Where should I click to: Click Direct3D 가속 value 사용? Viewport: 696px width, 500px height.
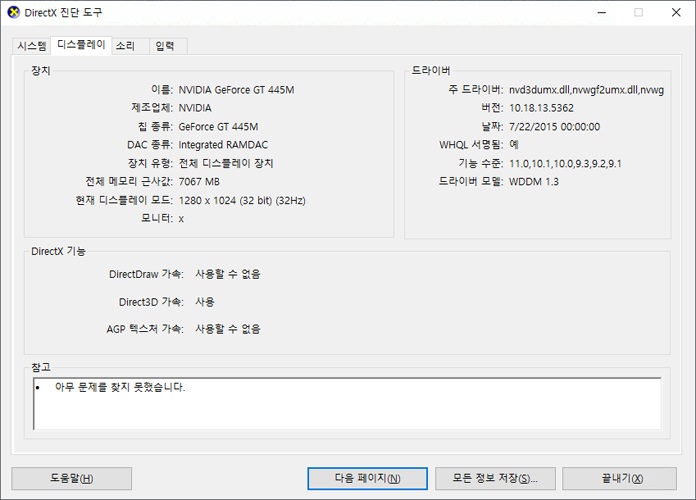coord(205,302)
